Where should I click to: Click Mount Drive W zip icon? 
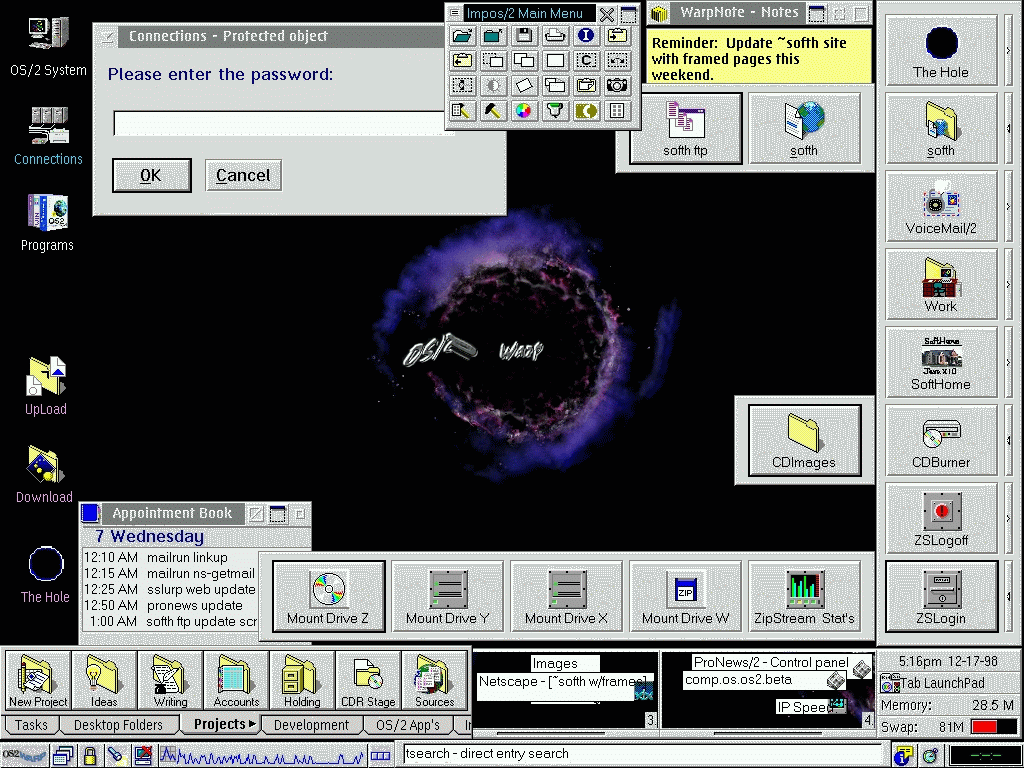[685, 596]
